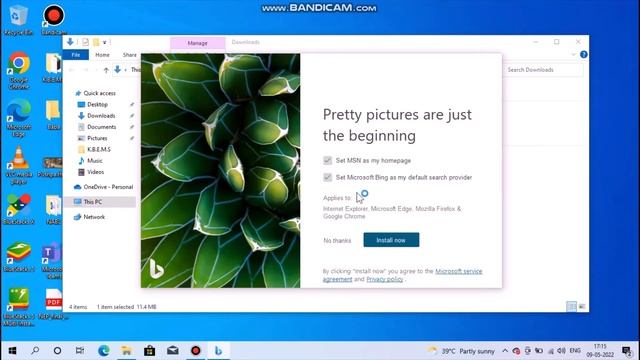
Task: Select Network in Explorer sidebar
Action: [x=94, y=217]
